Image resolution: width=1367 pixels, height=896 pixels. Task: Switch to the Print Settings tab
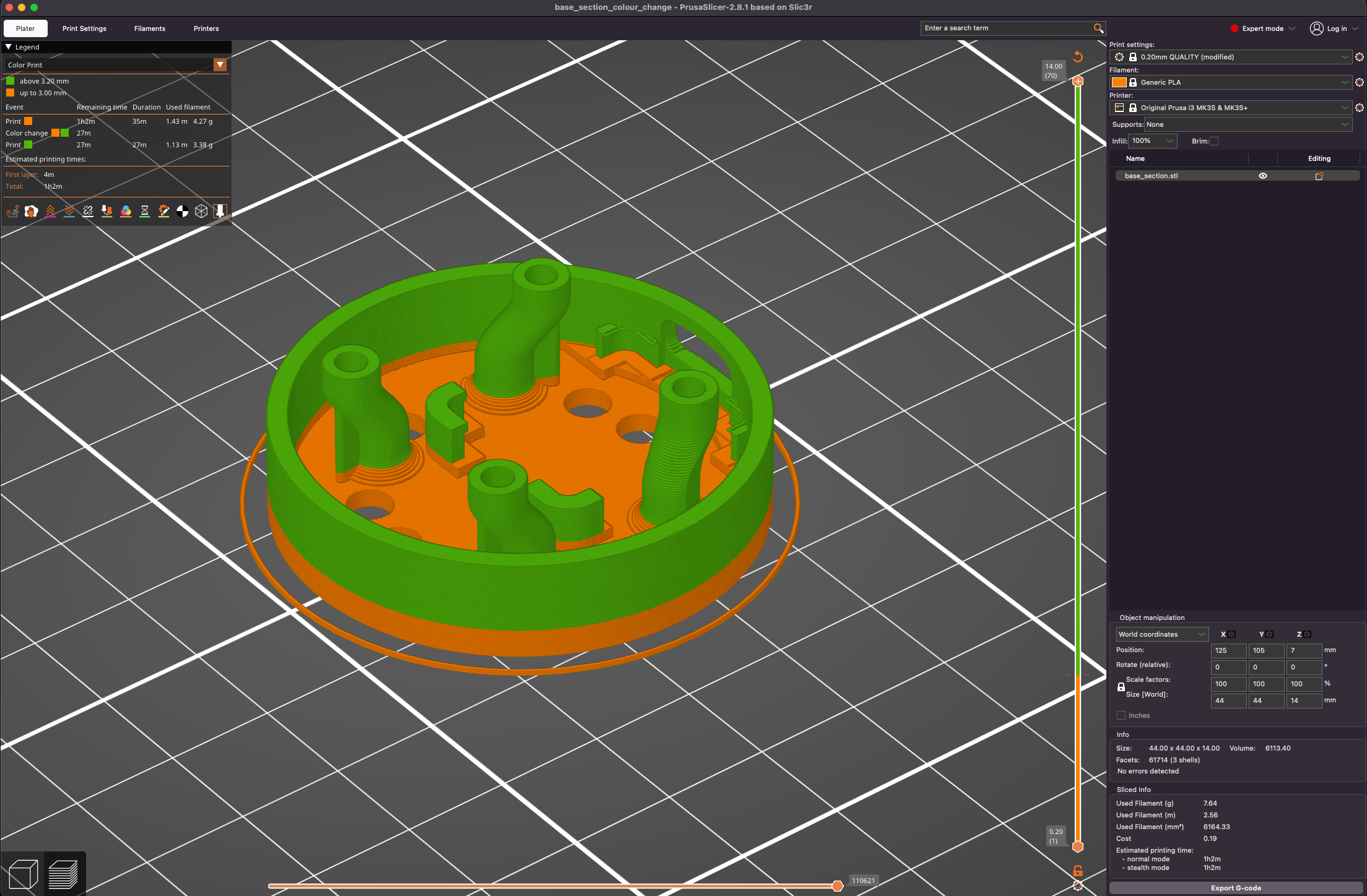[84, 28]
